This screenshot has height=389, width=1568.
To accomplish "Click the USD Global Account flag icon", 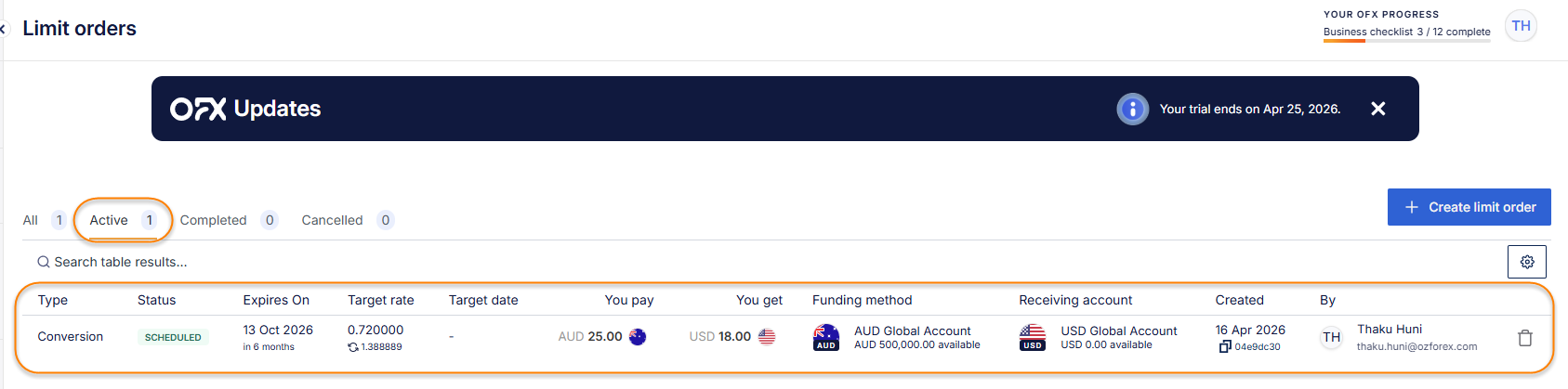I will pos(1032,337).
